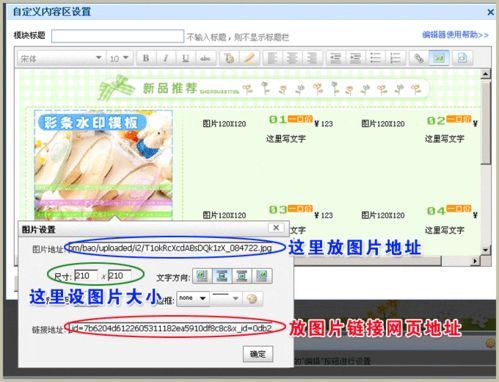Toggle the insert image toolbar icon
The image size is (499, 382).
pos(439,59)
